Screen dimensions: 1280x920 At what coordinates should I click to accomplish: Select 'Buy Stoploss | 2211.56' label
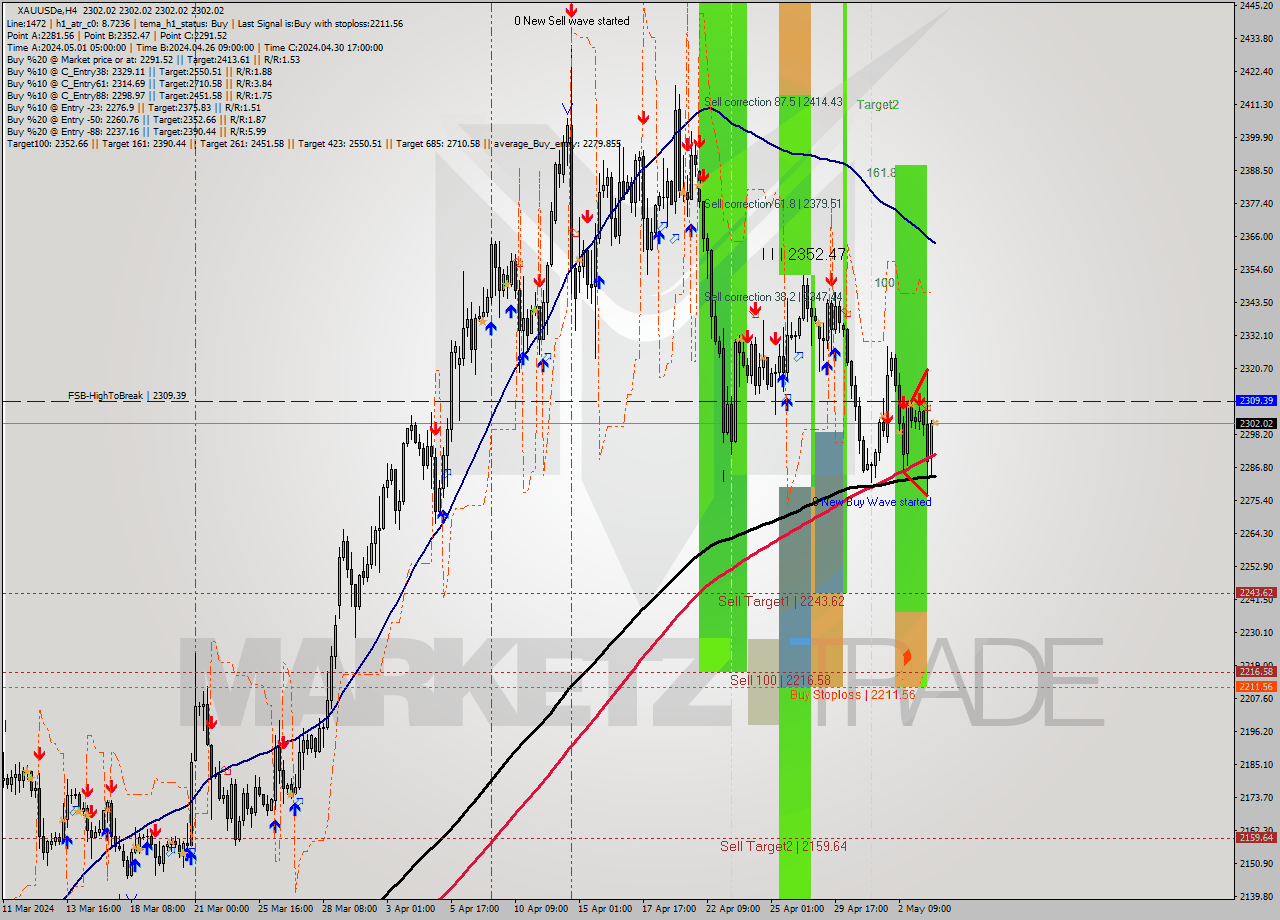tap(852, 694)
